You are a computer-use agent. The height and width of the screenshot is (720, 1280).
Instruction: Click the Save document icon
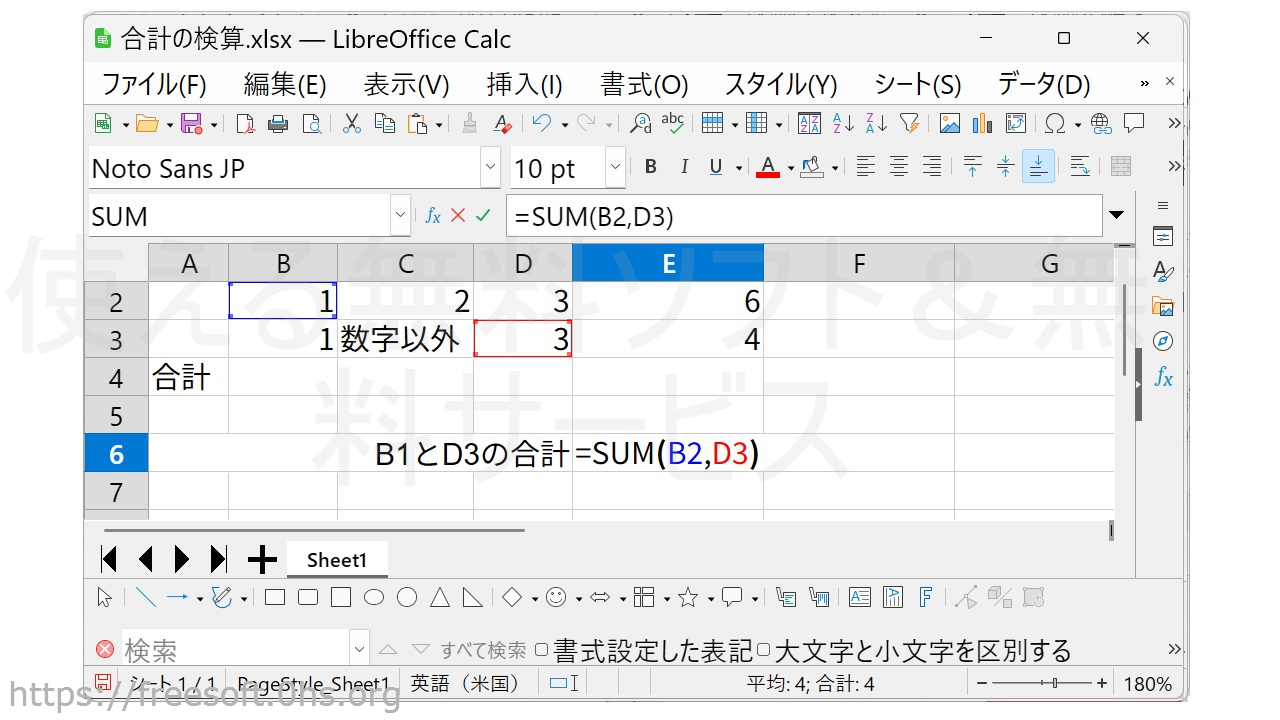tap(190, 124)
